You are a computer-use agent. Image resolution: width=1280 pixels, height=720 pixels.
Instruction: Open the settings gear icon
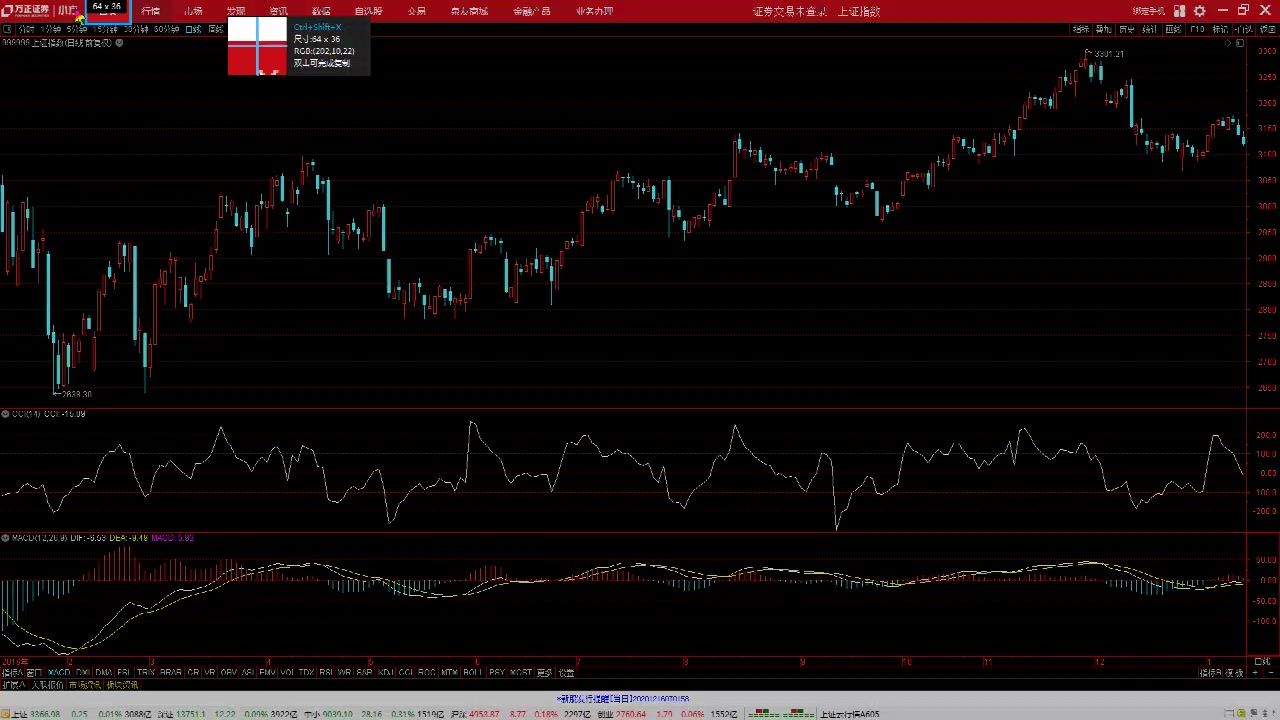coord(1199,11)
